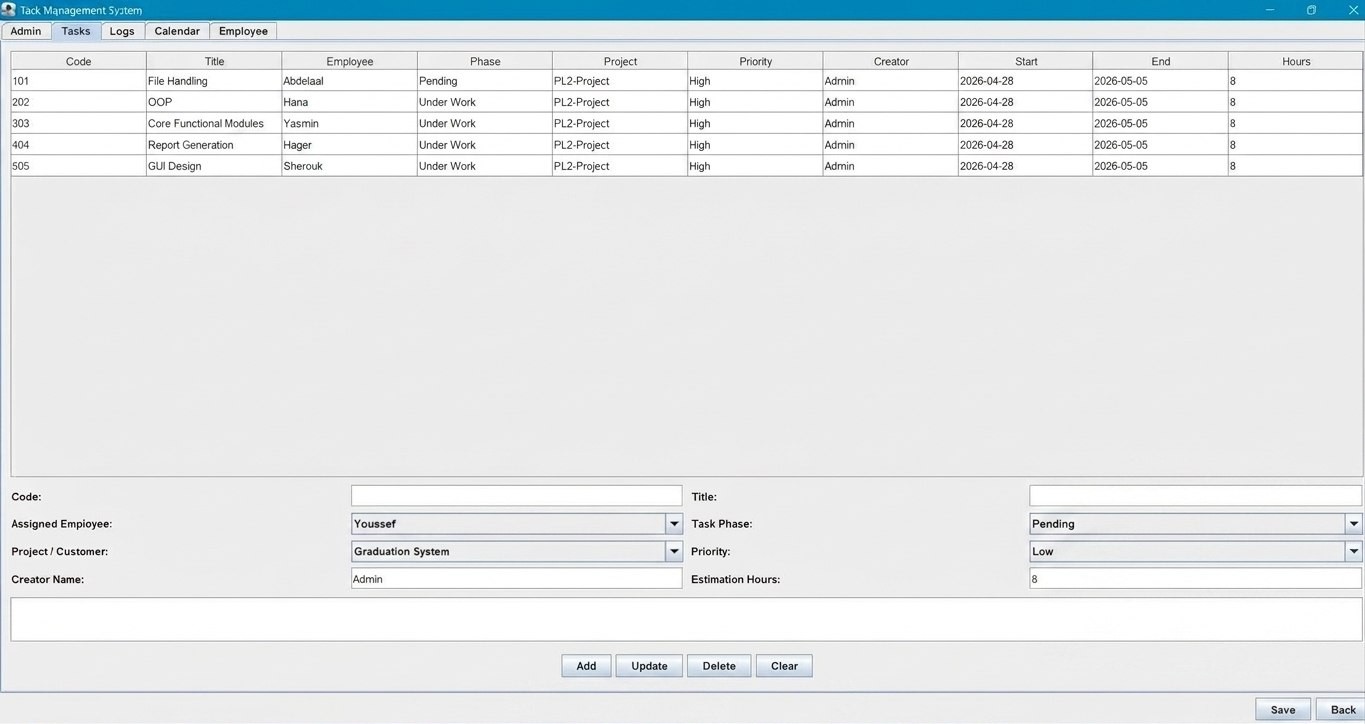Click the File Handling title cell
This screenshot has height=724, width=1365.
pos(214,81)
